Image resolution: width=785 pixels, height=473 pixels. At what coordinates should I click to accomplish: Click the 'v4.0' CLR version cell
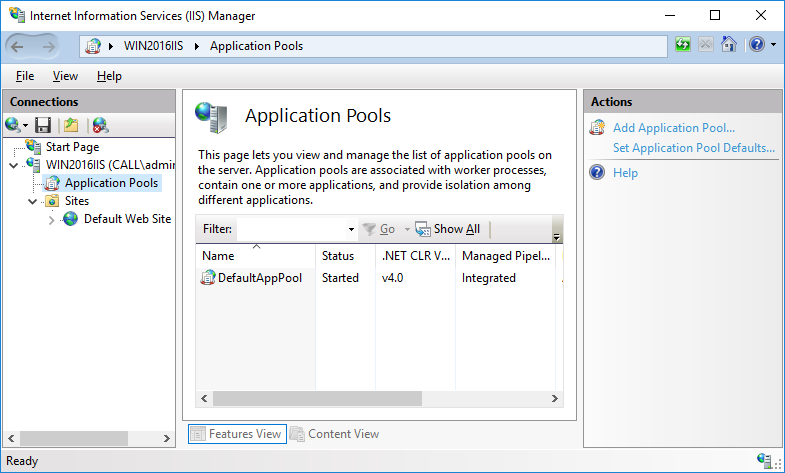point(392,278)
